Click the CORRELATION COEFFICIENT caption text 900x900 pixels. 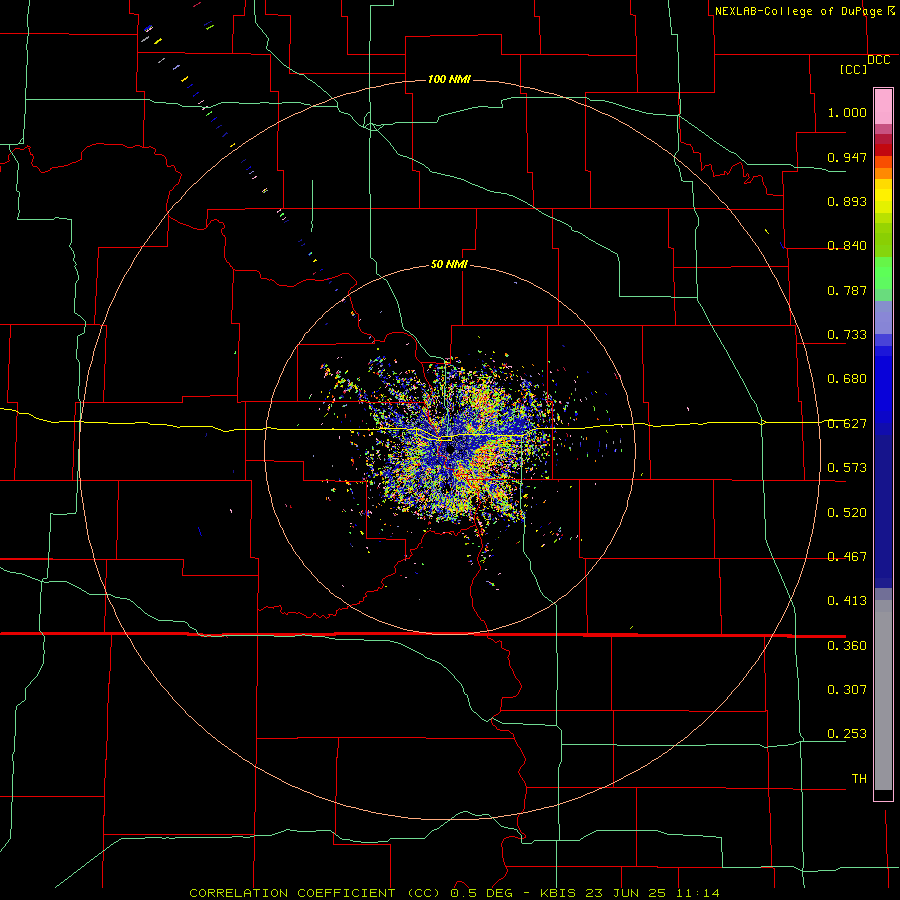coord(315,893)
